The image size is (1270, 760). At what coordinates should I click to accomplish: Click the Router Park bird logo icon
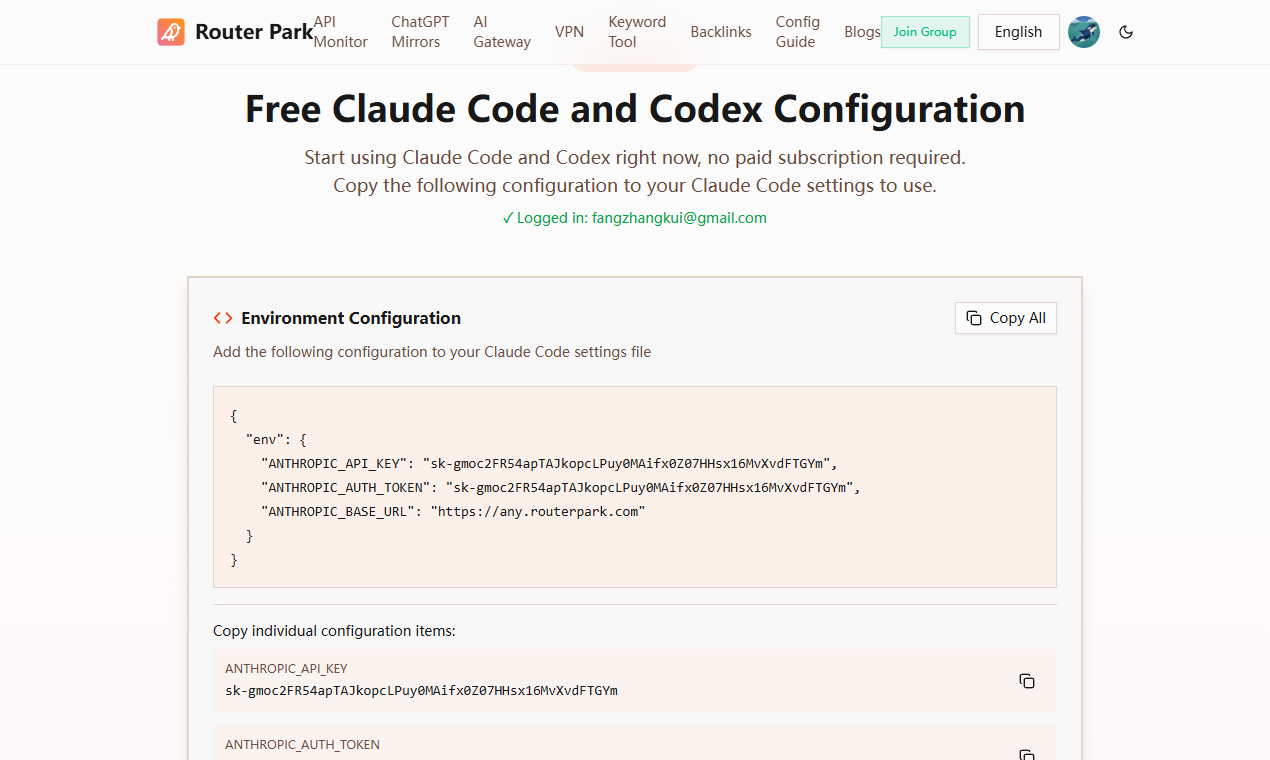point(171,32)
